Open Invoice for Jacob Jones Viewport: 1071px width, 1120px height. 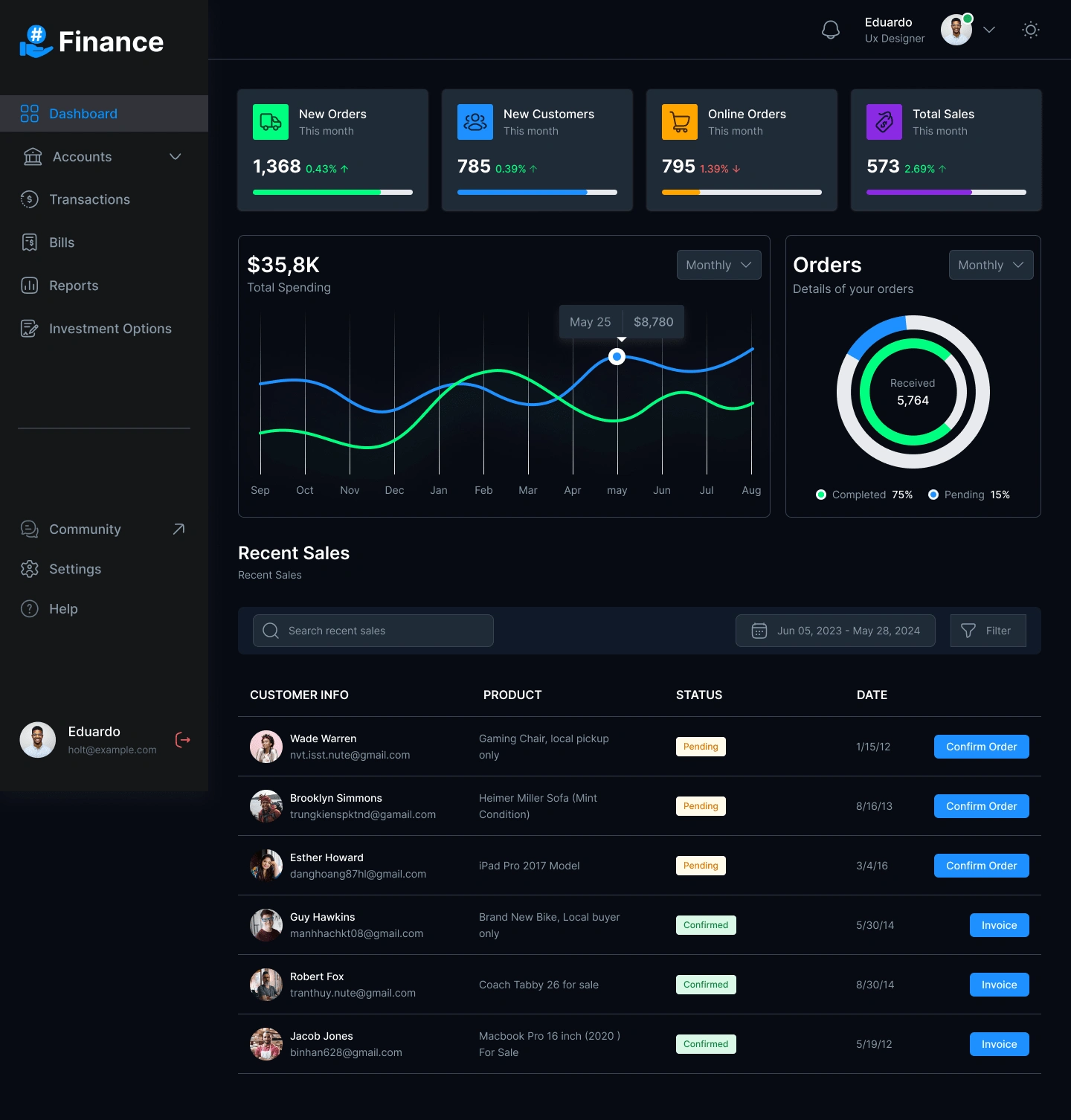click(x=1000, y=1044)
